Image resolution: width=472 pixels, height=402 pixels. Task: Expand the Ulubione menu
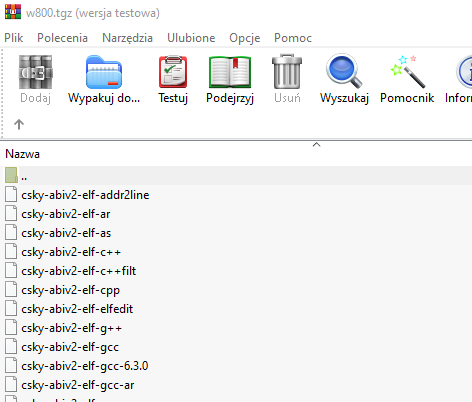[191, 38]
